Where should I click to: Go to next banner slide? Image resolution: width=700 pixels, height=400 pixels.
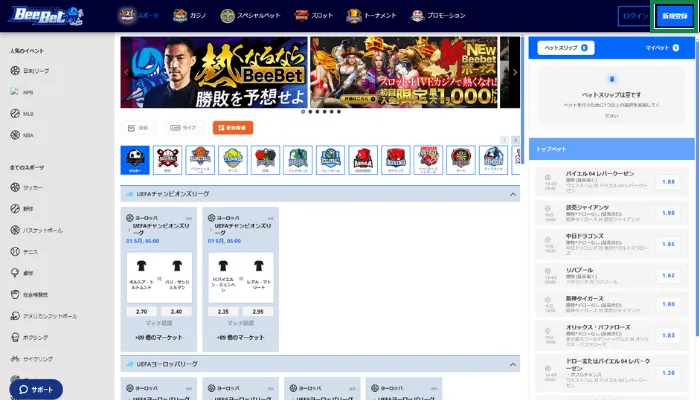pyautogui.click(x=515, y=72)
